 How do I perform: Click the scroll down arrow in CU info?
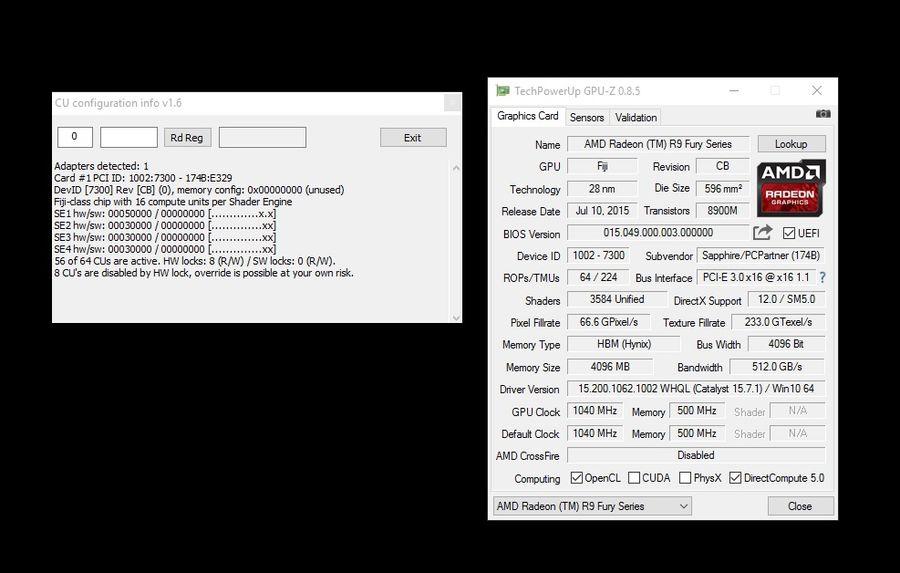[x=456, y=318]
